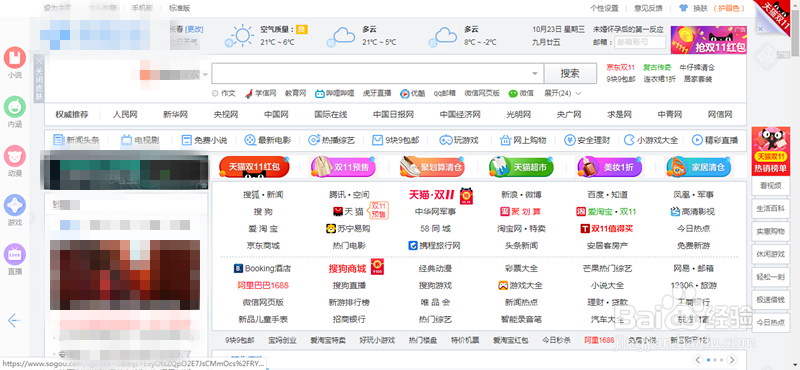Click the 家居清仓 promo button
The height and width of the screenshot is (370, 800).
tap(698, 167)
